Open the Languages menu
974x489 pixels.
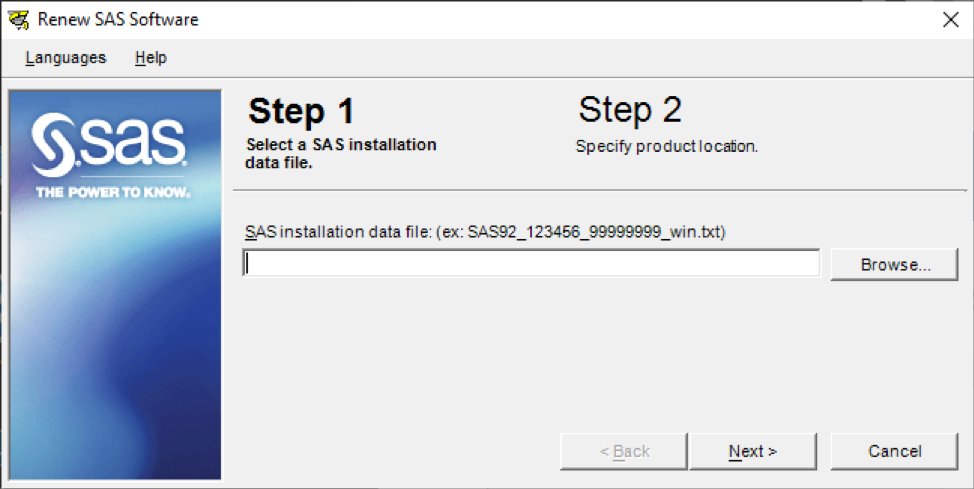(x=66, y=58)
